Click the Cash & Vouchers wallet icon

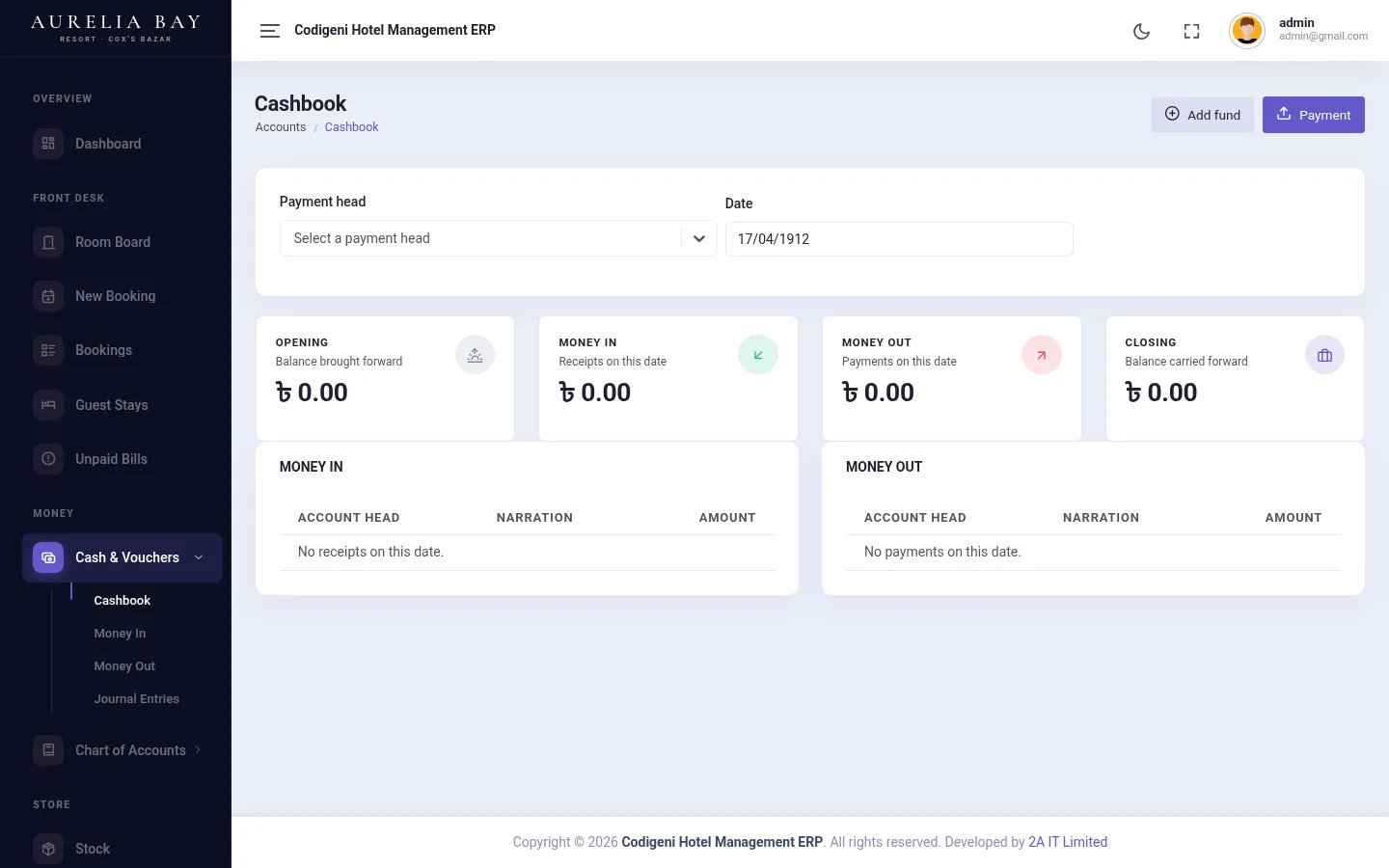point(48,557)
